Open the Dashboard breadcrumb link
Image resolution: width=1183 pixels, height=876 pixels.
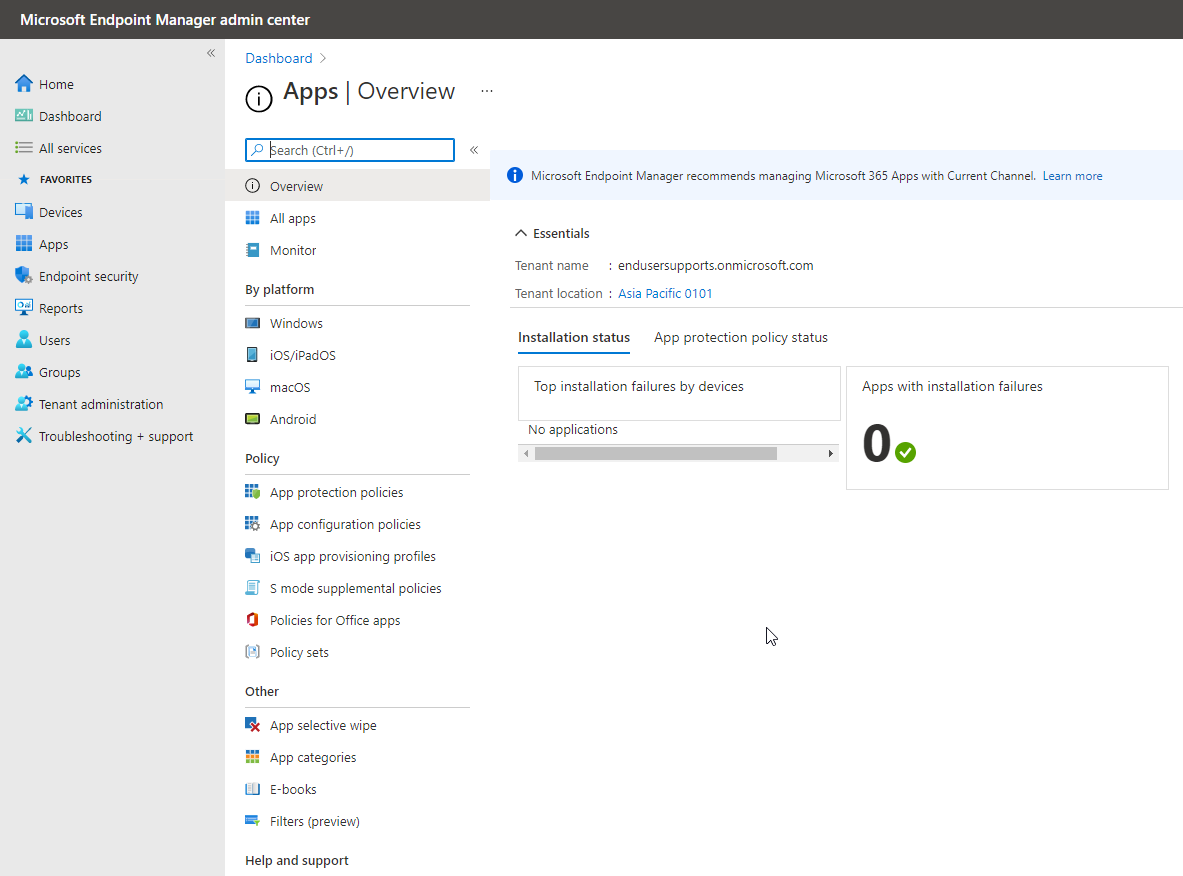(278, 58)
